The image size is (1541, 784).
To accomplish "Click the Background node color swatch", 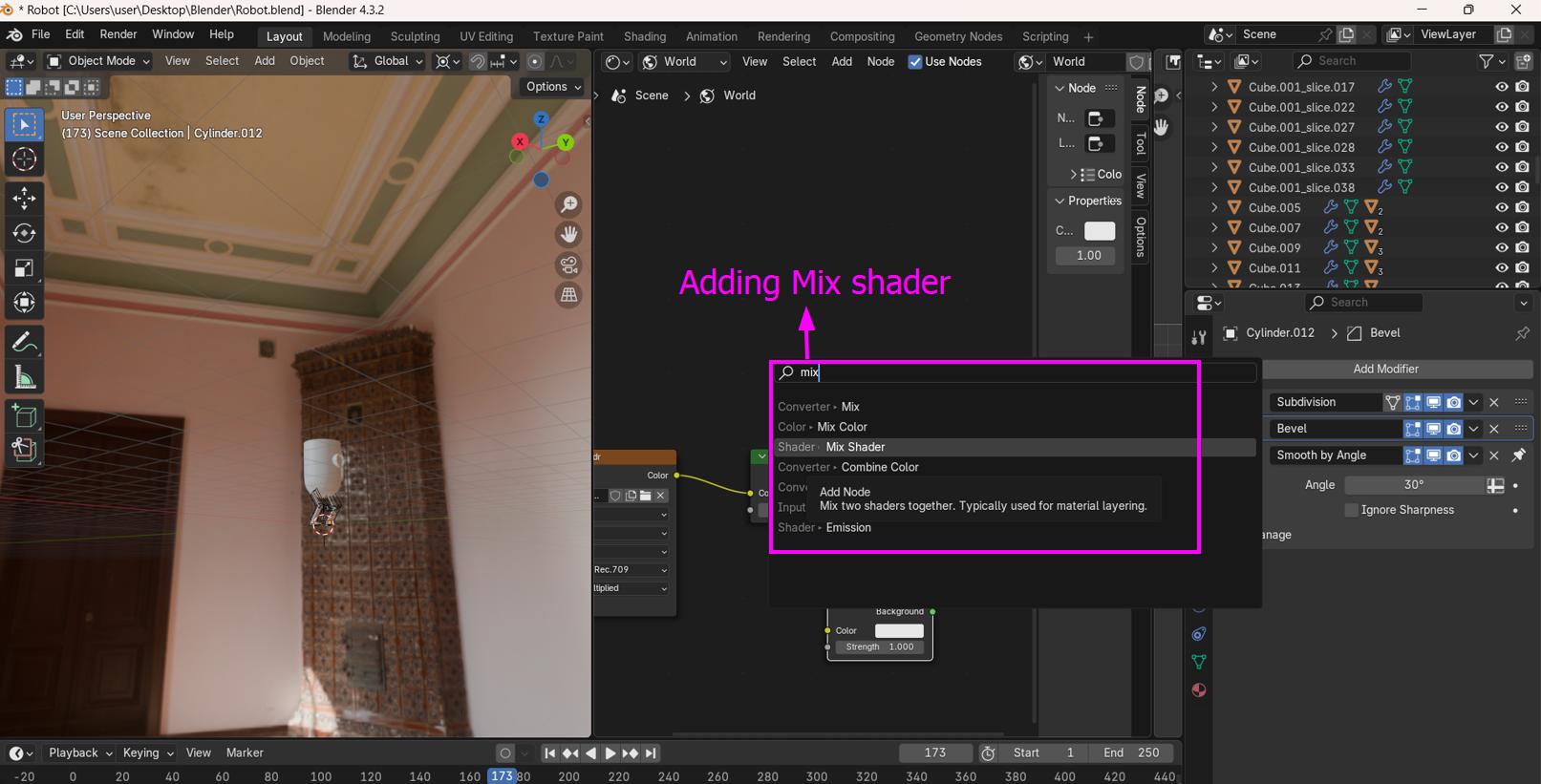I will click(899, 630).
